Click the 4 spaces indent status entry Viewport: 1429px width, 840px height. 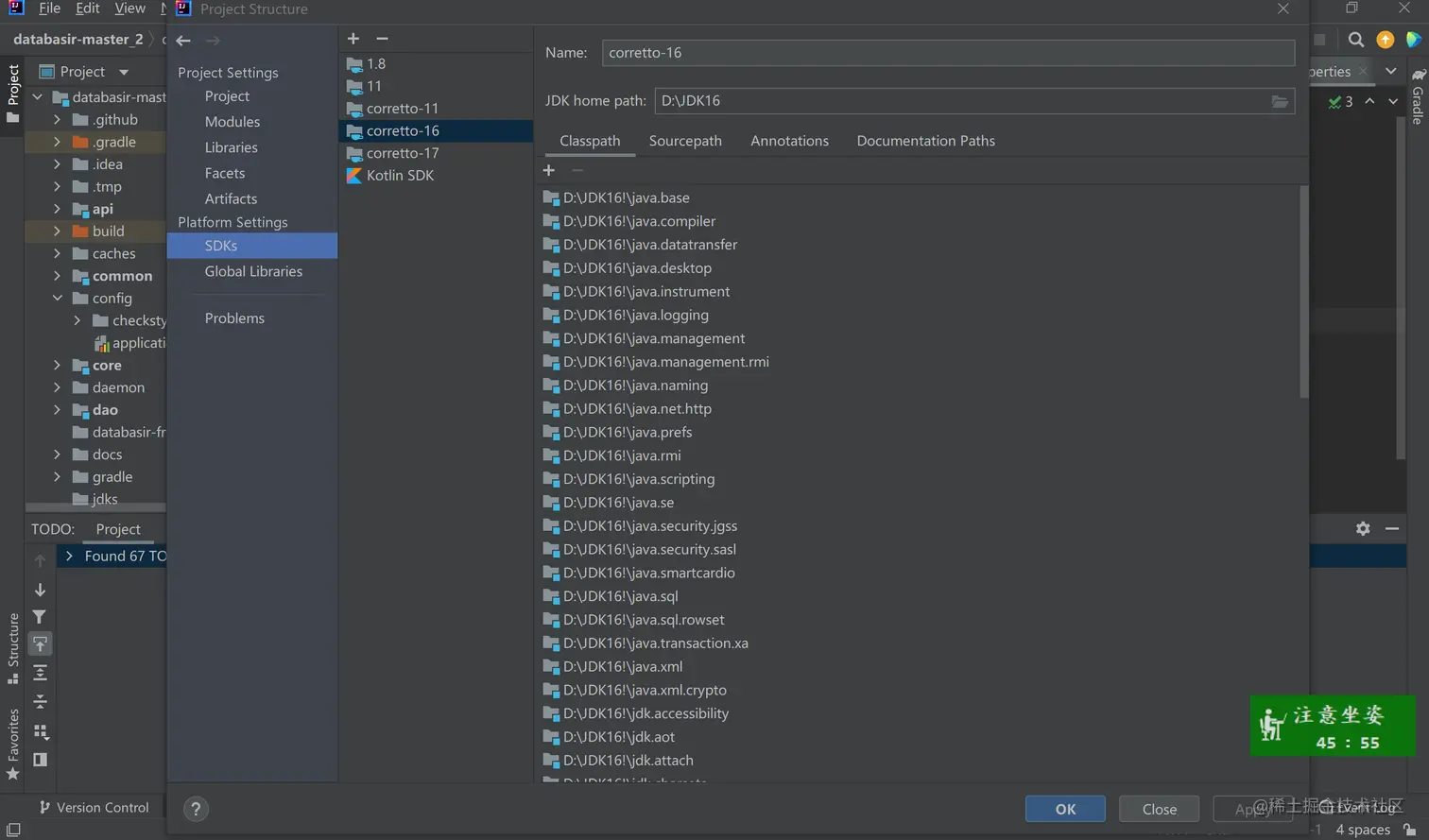(1363, 830)
